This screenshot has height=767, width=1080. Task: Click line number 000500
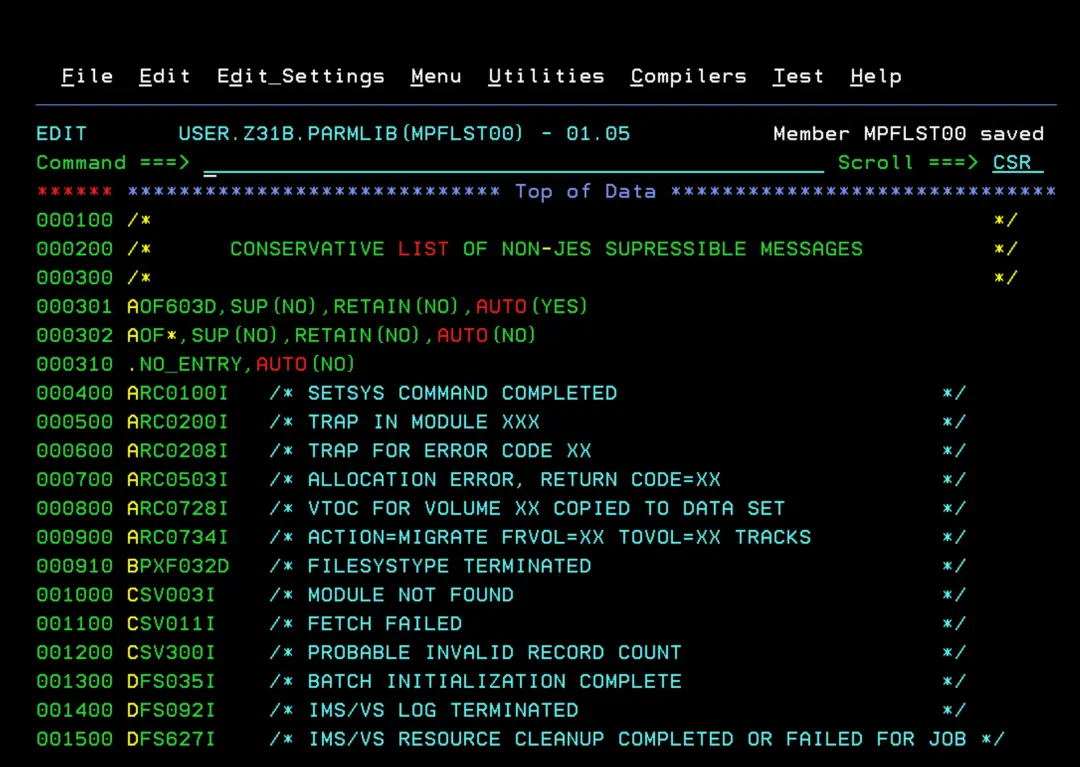pos(74,422)
